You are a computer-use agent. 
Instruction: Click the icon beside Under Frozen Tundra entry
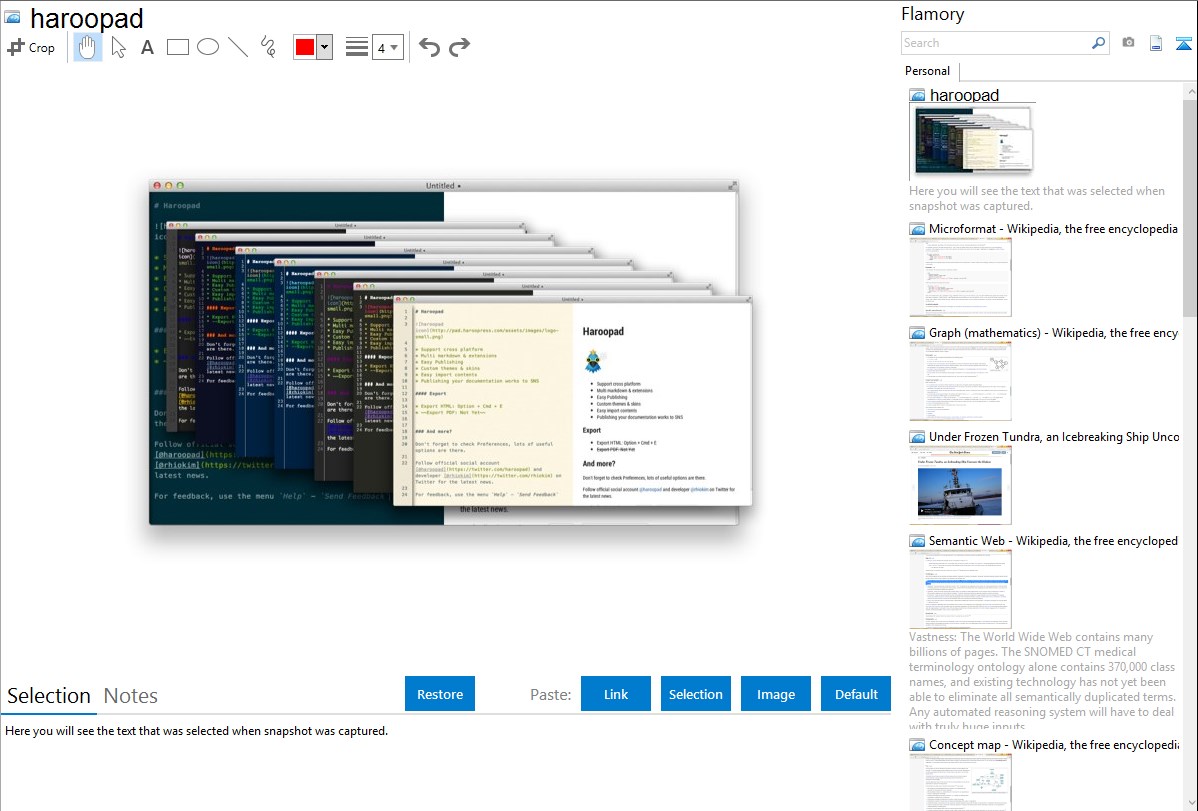click(918, 437)
